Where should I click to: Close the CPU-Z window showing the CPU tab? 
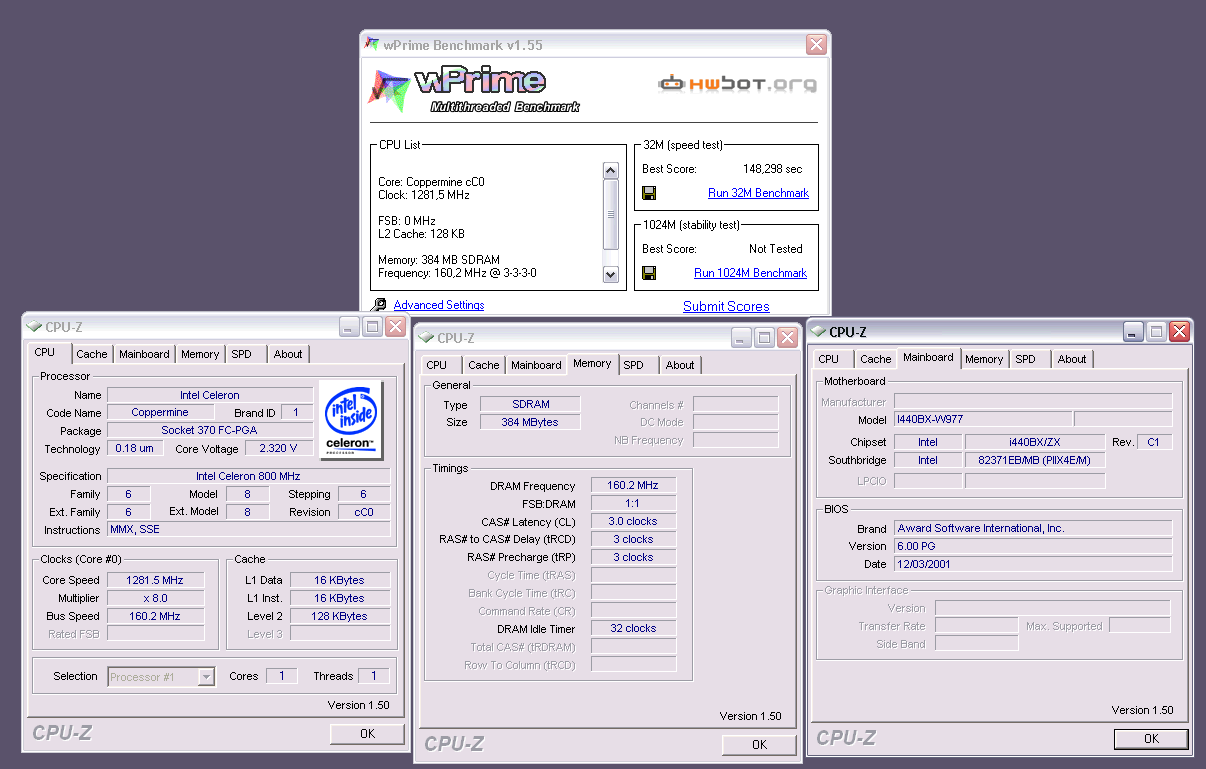coord(395,327)
